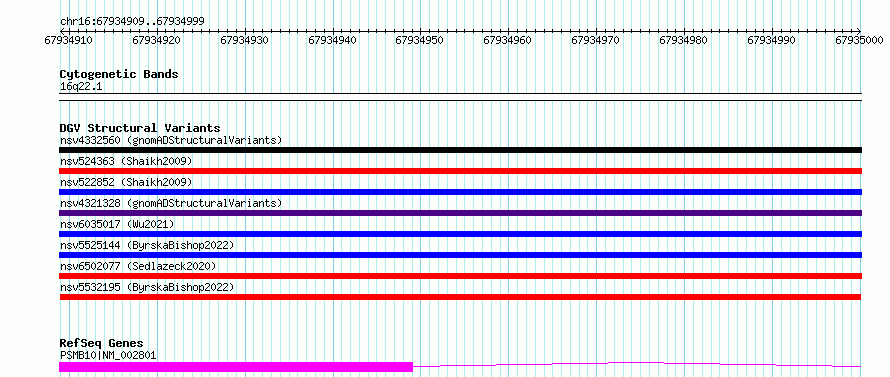The height and width of the screenshot is (377, 890).
Task: Click the blue nsv6035017 variant bar
Action: pos(460,234)
